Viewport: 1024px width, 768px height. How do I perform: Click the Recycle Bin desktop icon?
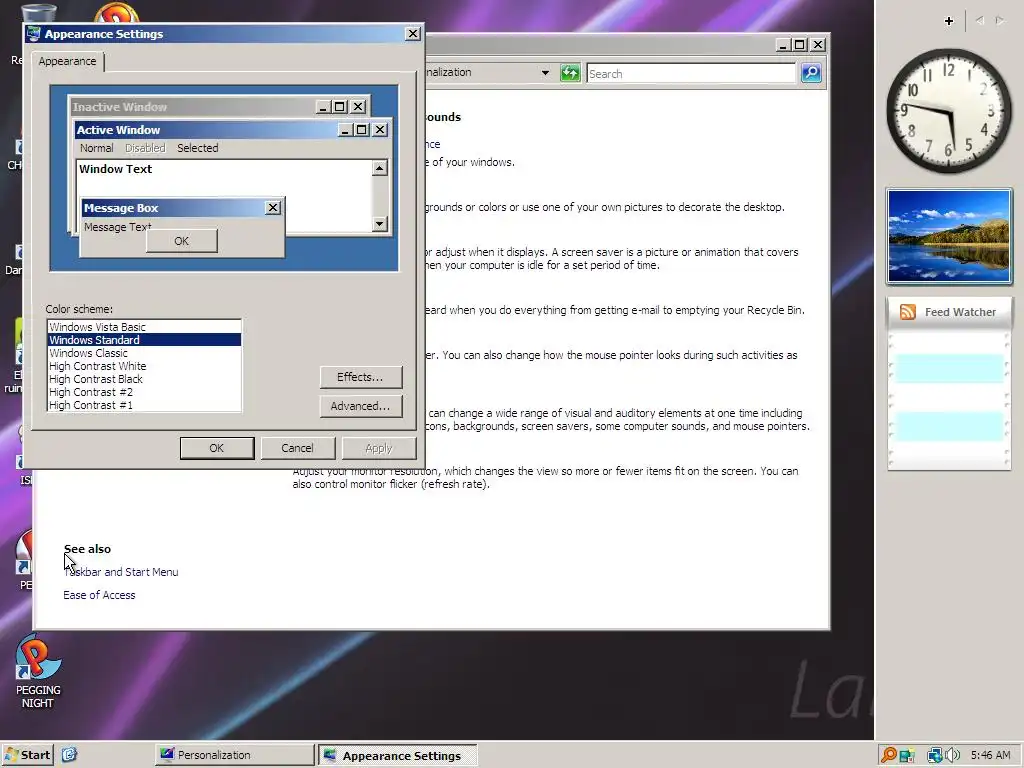pos(37,13)
